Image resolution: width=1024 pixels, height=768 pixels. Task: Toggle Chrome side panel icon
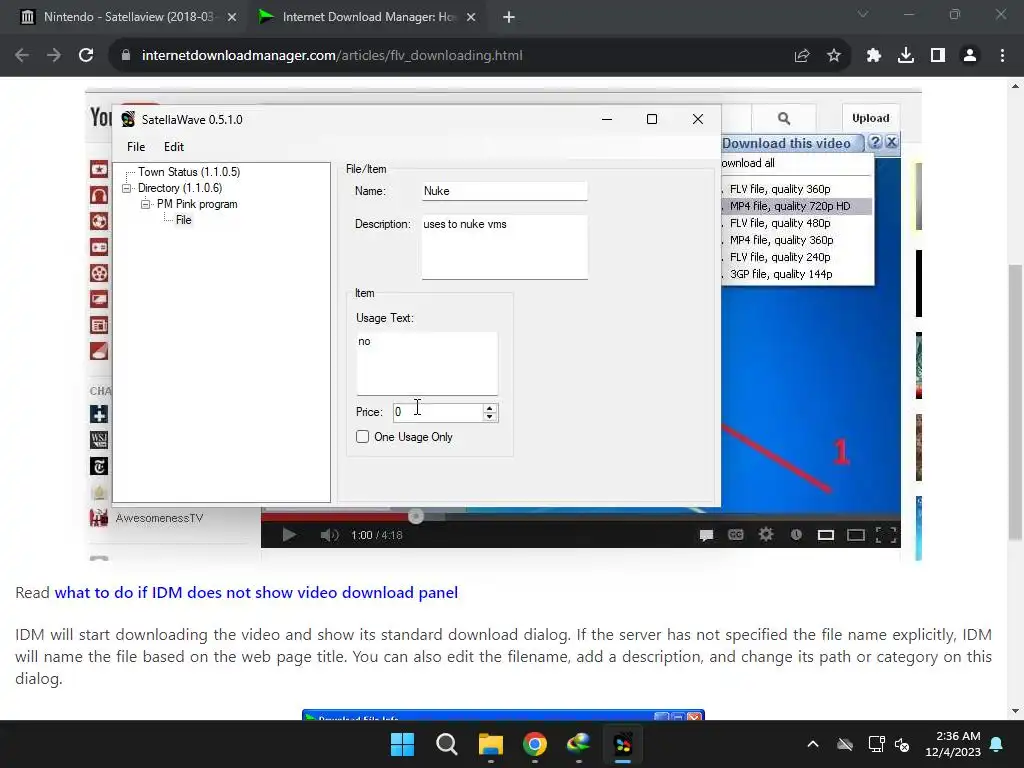point(938,56)
